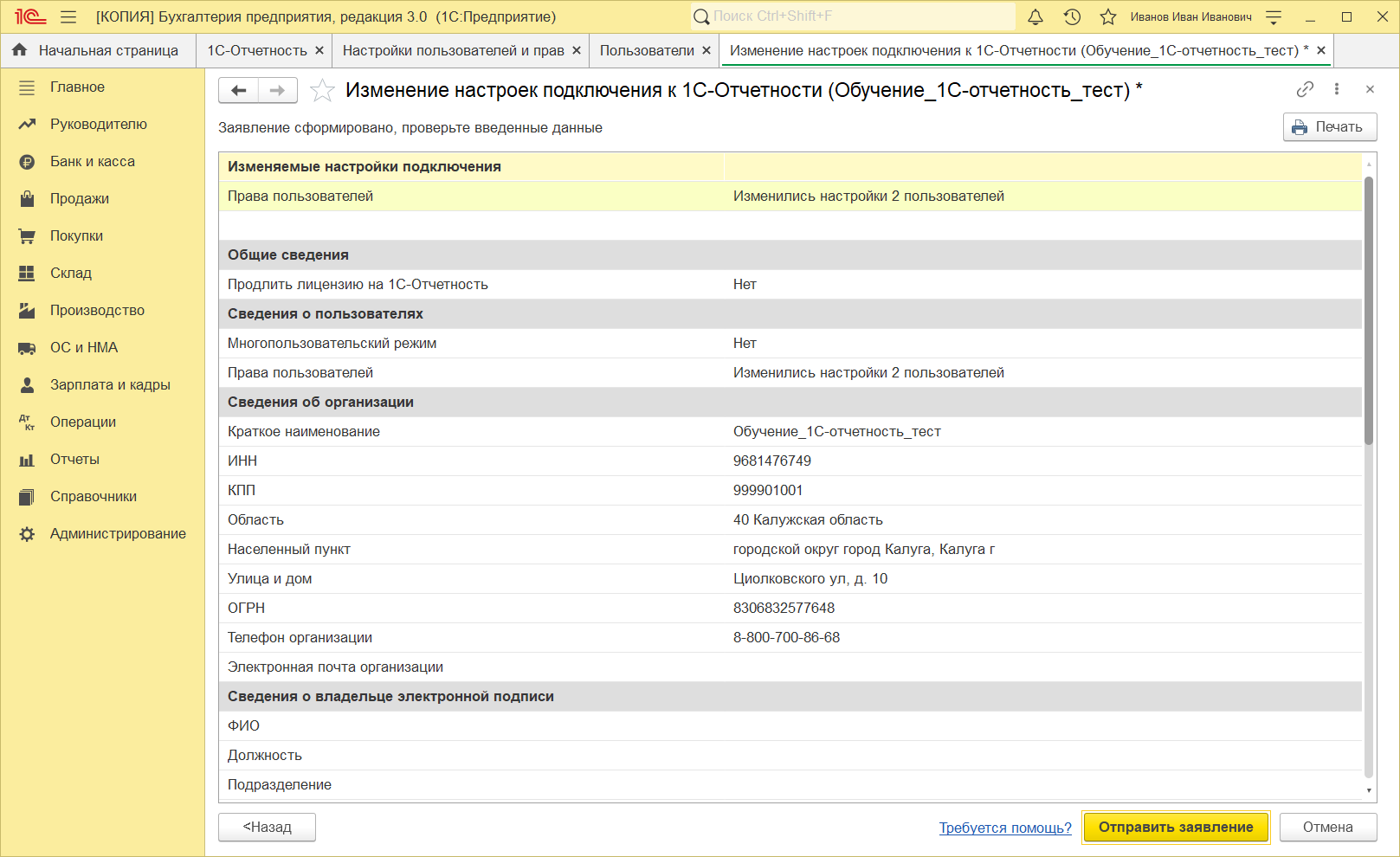This screenshot has height=857, width=1400.
Task: Click the 1C logo icon
Action: click(x=30, y=17)
